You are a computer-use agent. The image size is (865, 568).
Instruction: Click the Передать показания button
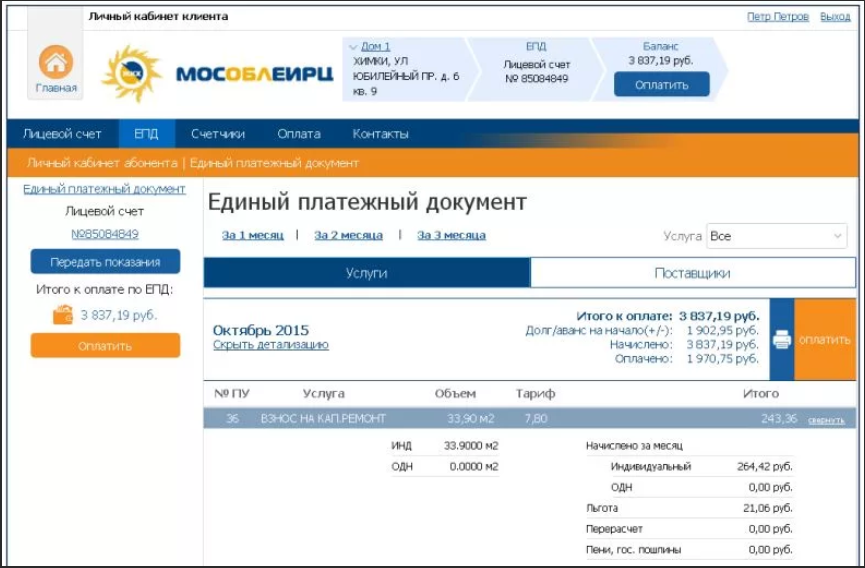point(105,262)
